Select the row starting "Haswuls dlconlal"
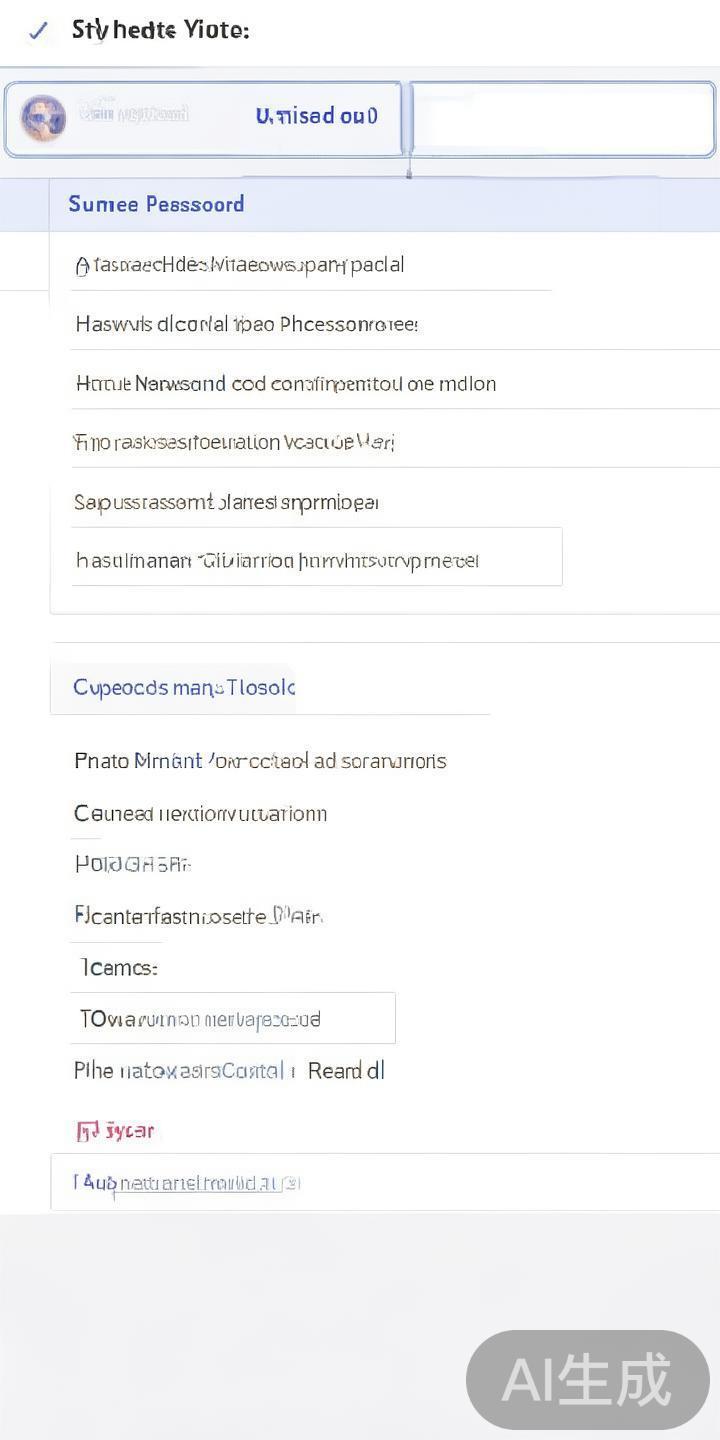The height and width of the screenshot is (1440, 720). coord(247,324)
